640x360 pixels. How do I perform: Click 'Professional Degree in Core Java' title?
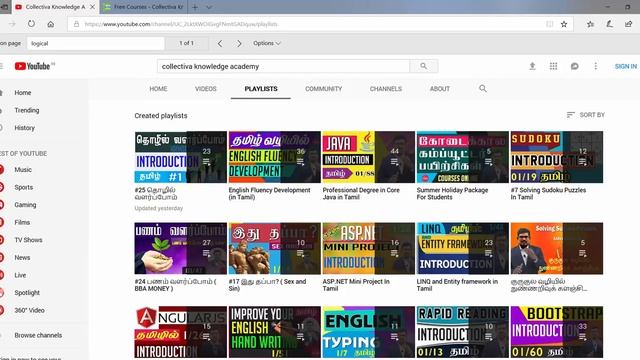click(x=361, y=193)
